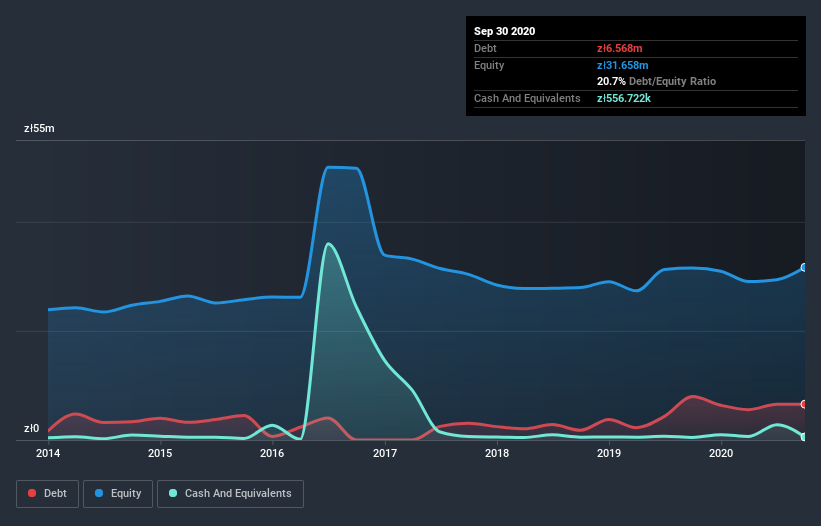Select the Debt data point at Sep 2020
The width and height of the screenshot is (821, 526).
tap(804, 404)
